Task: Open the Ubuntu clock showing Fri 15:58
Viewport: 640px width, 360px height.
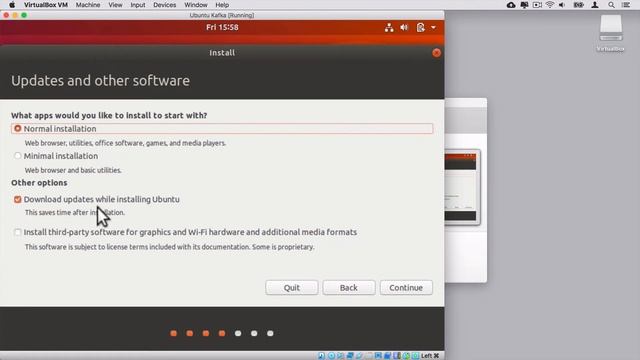Action: point(222,27)
